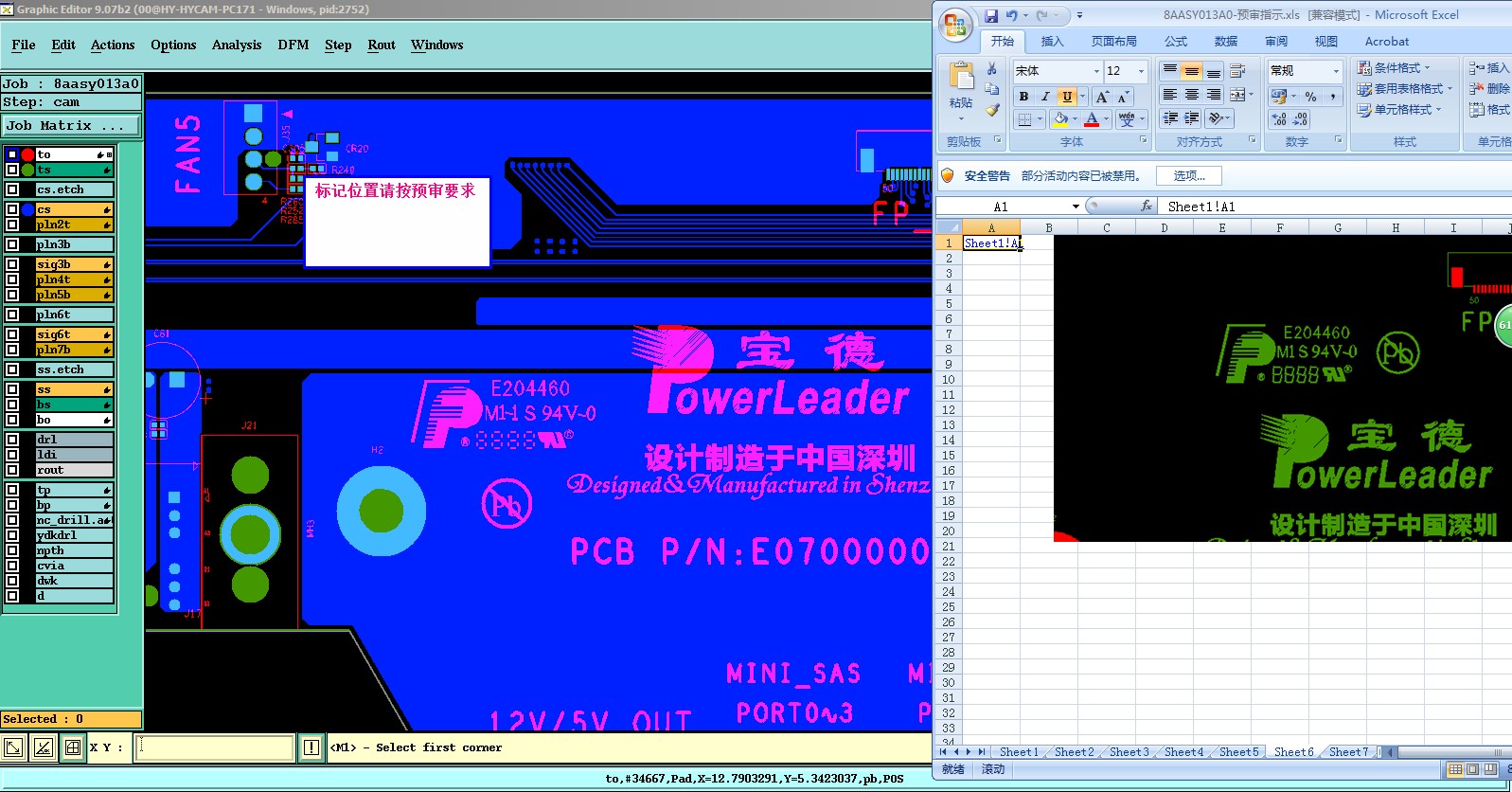The image size is (1512, 792).
Task: Click the top align icon in Excel
Action: click(1170, 71)
